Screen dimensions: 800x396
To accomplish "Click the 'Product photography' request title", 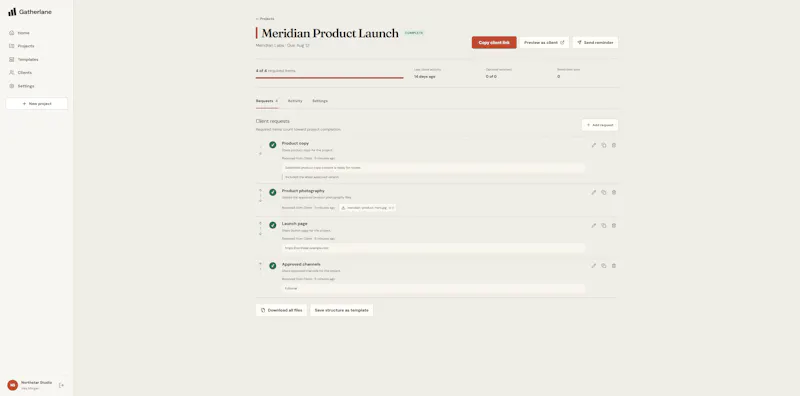I will tap(303, 191).
